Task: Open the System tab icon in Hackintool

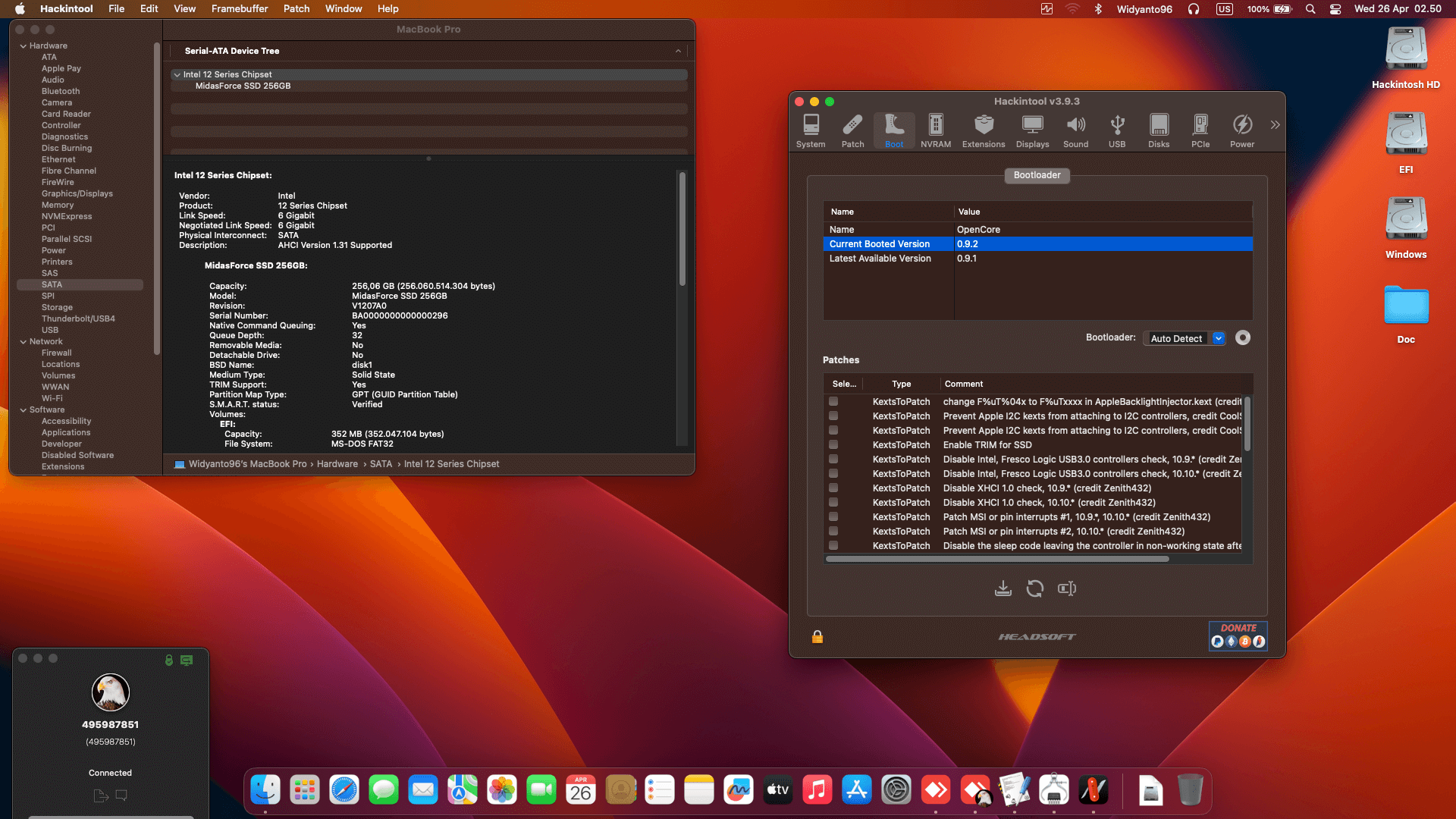Action: (x=811, y=130)
